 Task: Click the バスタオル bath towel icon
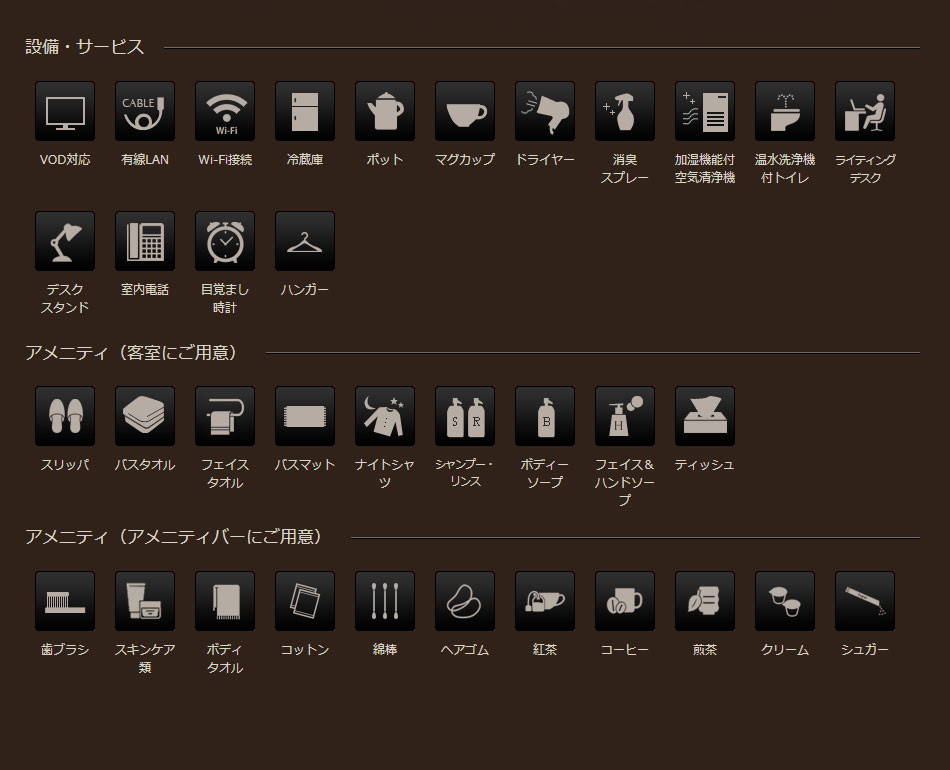point(145,416)
